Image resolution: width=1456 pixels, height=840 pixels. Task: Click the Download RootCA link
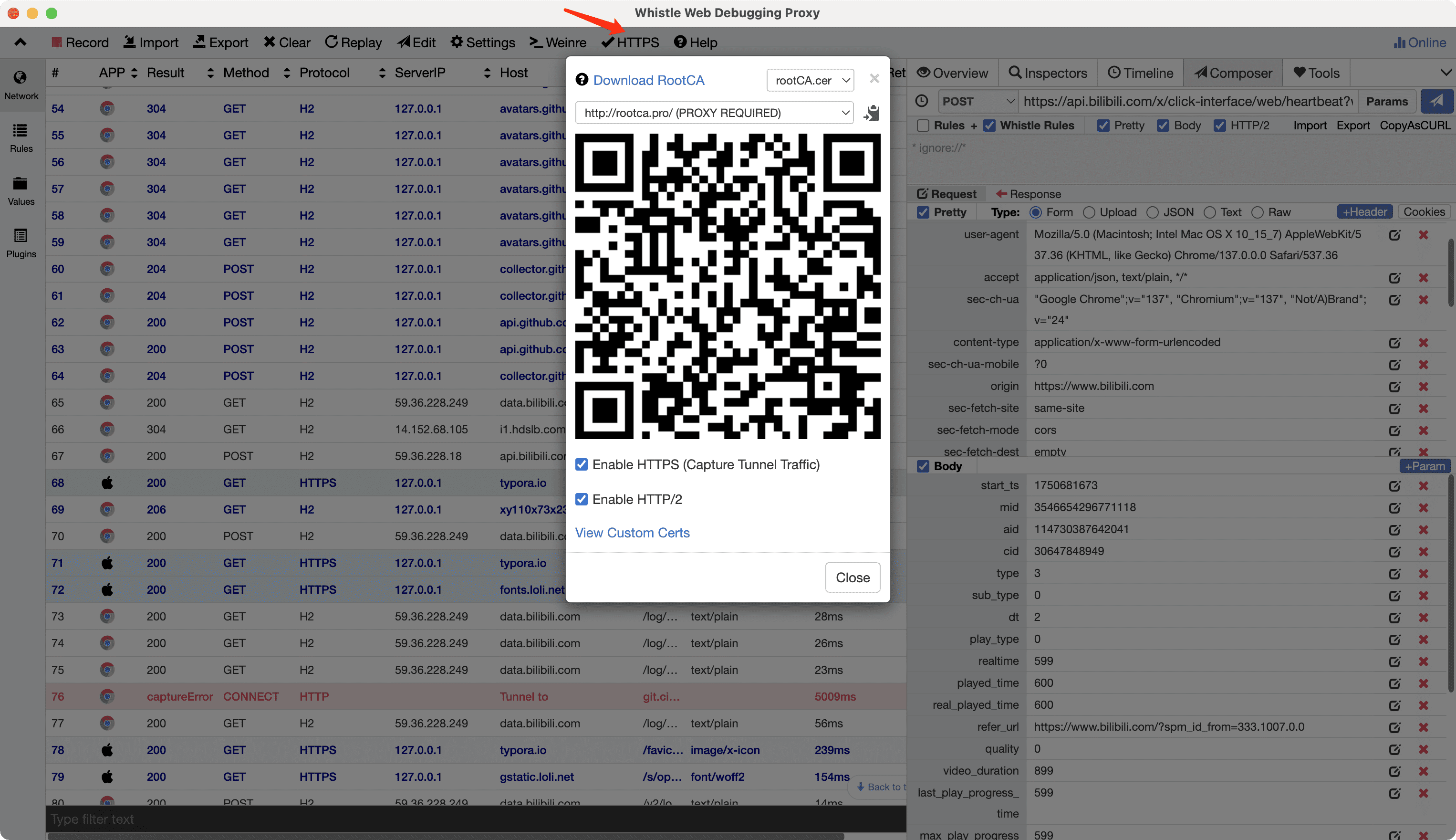(x=649, y=80)
